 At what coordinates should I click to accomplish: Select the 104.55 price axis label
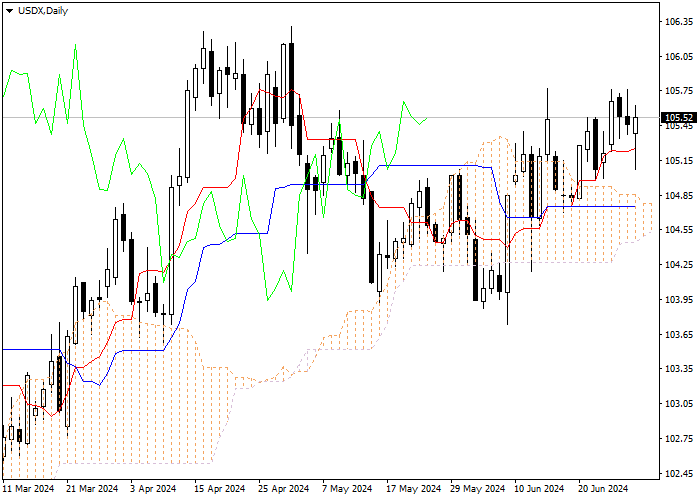coord(679,229)
